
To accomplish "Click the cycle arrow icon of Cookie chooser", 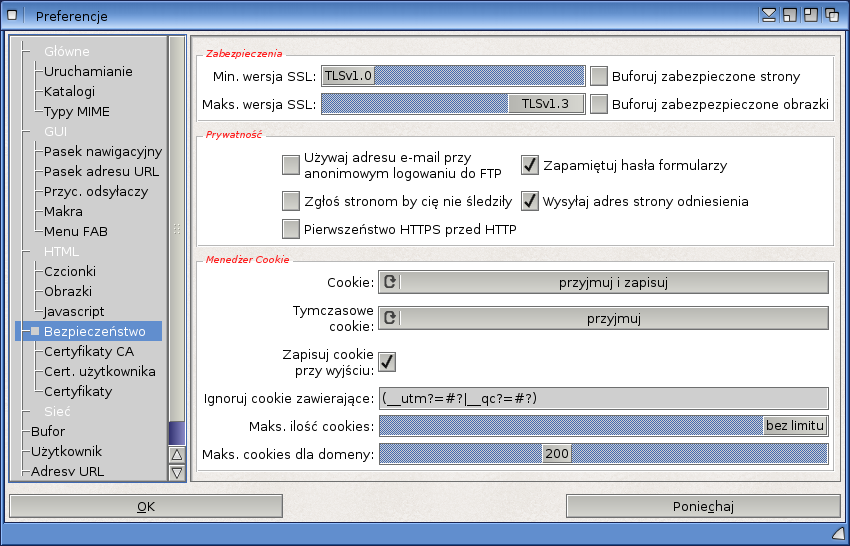I will tap(389, 282).
